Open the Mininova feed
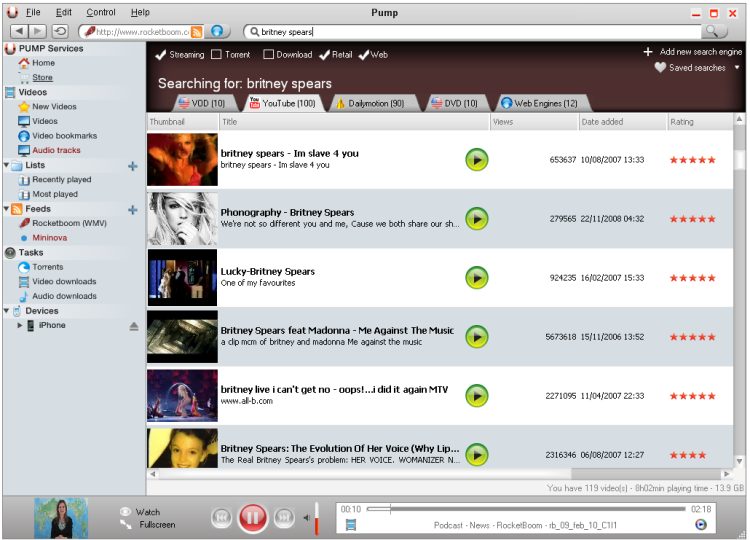The height and width of the screenshot is (540, 750). (49, 238)
